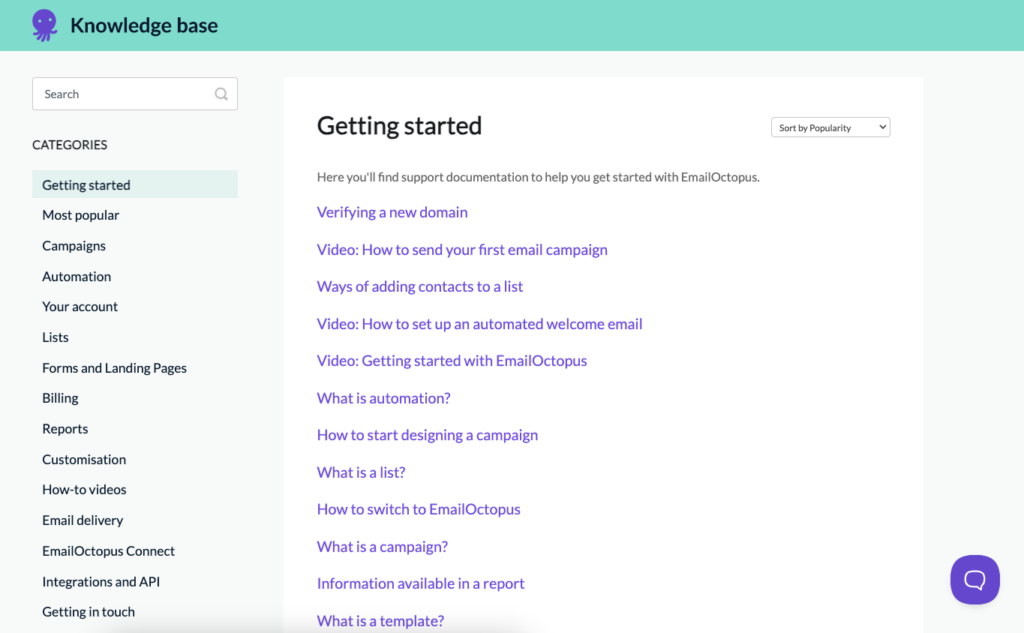Click the EmailOctopus octopus logo
The width and height of the screenshot is (1024, 633).
point(44,25)
